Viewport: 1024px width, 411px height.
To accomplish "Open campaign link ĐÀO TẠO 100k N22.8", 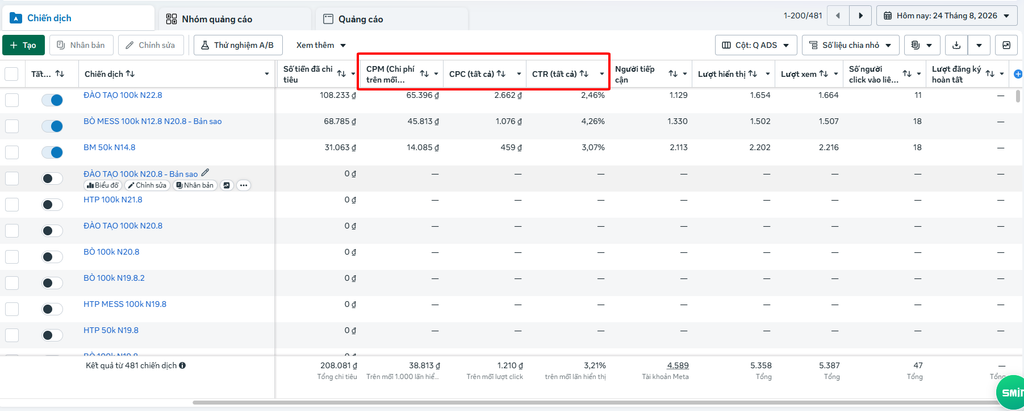I will [123, 95].
